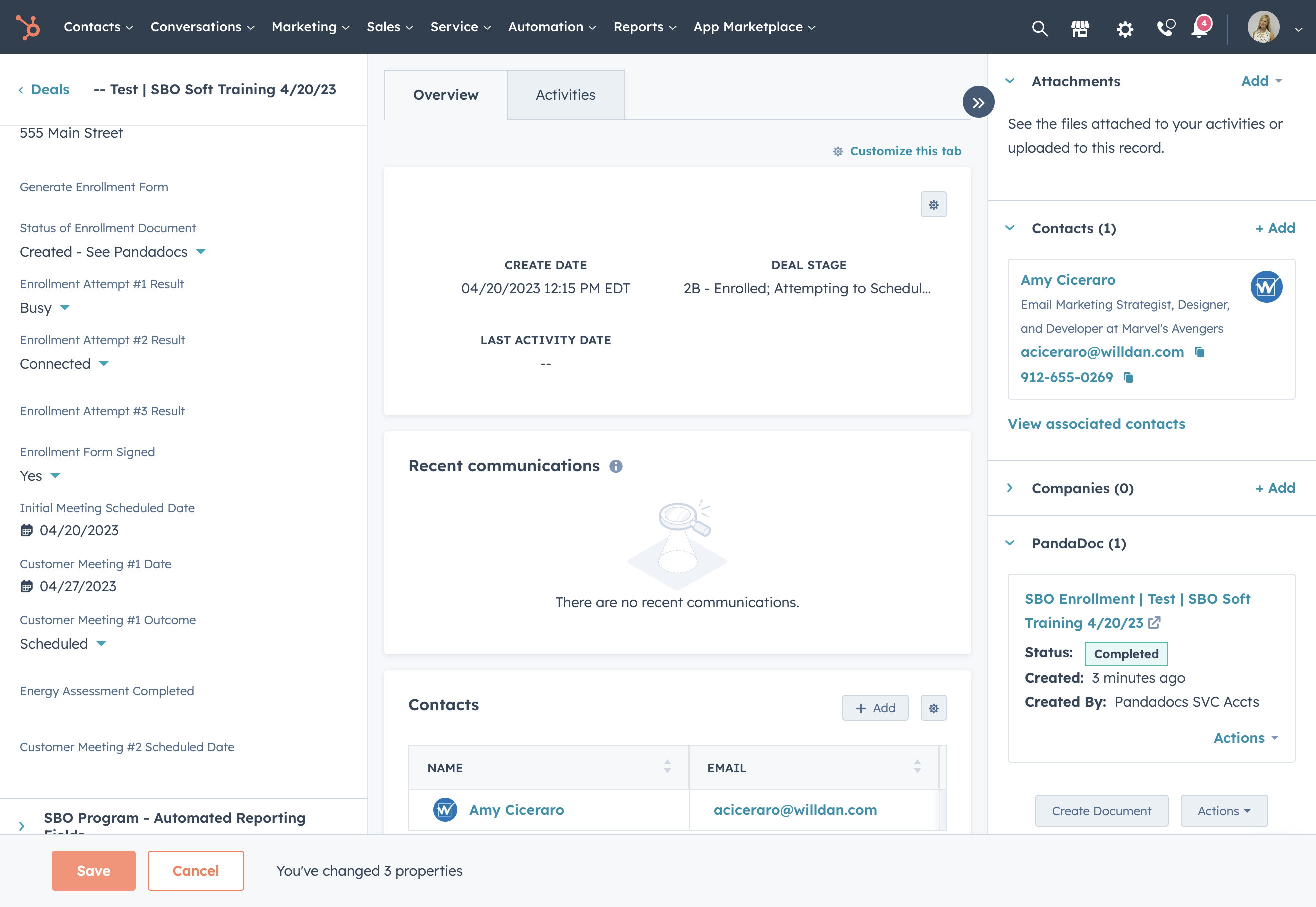1316x907 pixels.
Task: Click the Cancel button
Action: [196, 870]
